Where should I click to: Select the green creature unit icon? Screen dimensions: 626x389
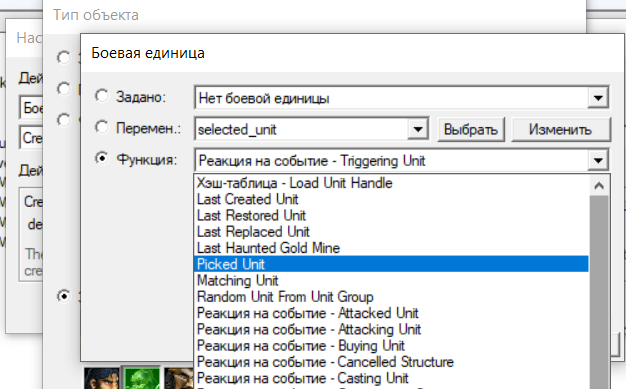coord(142,378)
